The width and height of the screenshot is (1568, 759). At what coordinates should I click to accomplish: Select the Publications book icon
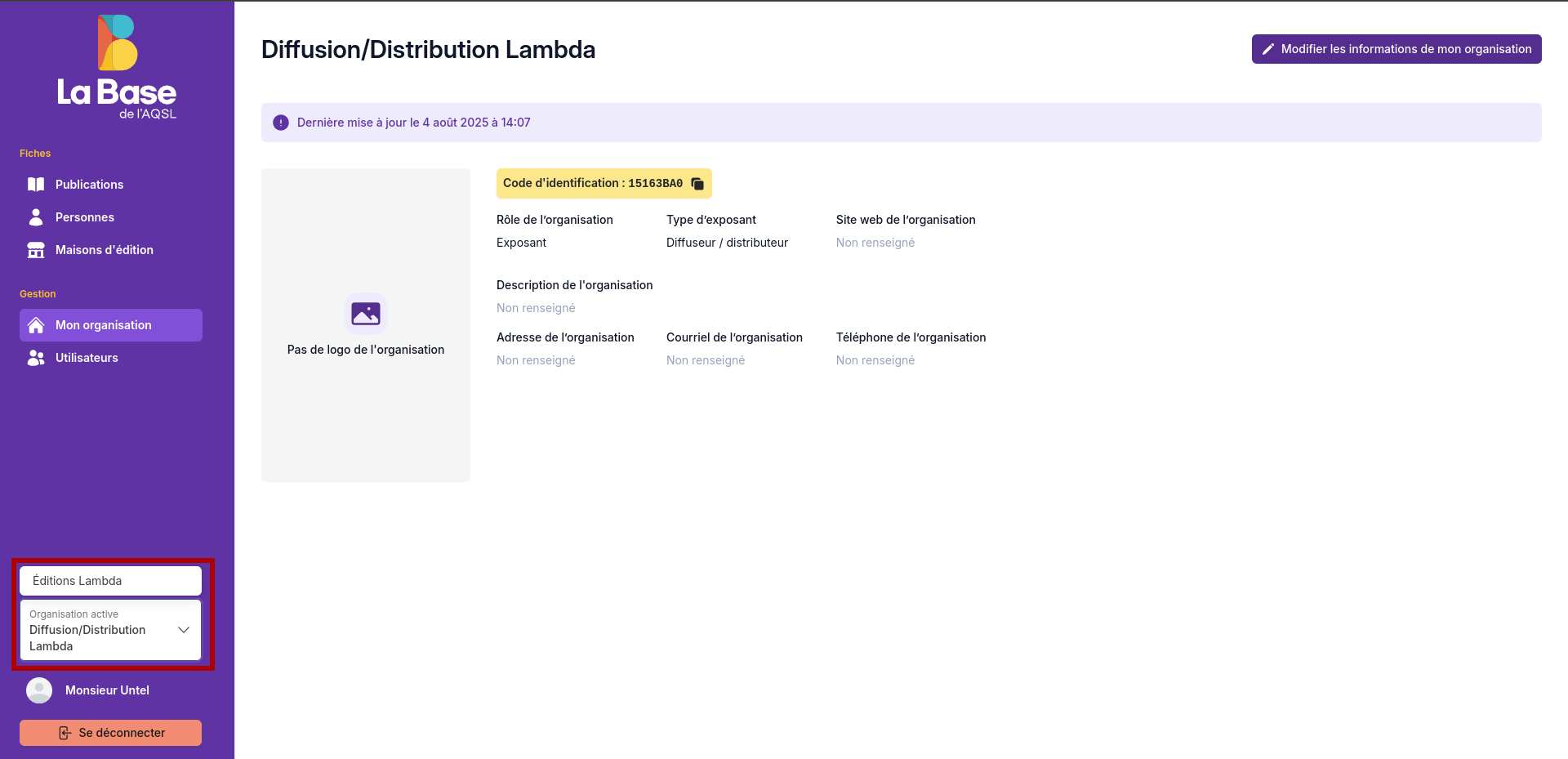point(36,184)
